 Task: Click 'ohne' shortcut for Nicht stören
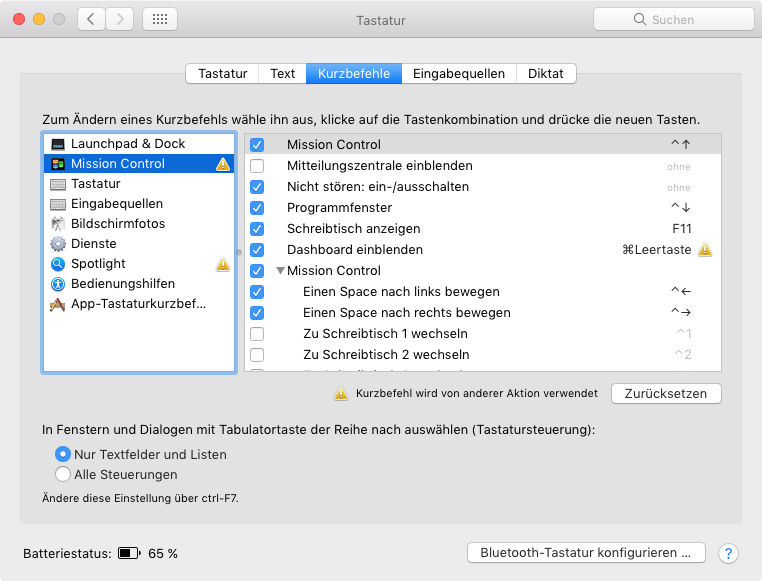pyautogui.click(x=679, y=188)
